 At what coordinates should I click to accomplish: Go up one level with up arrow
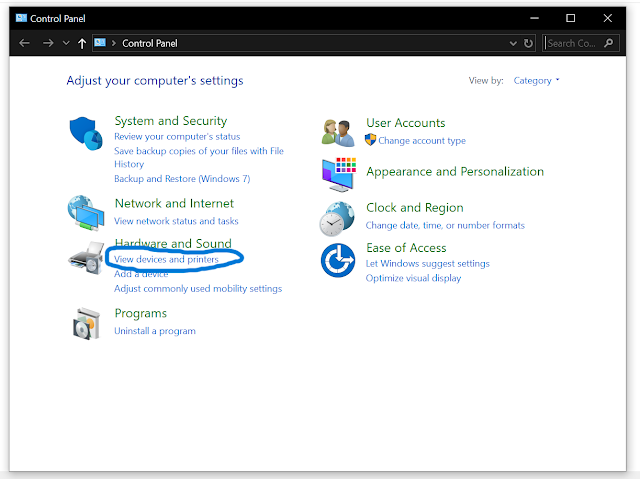click(82, 43)
